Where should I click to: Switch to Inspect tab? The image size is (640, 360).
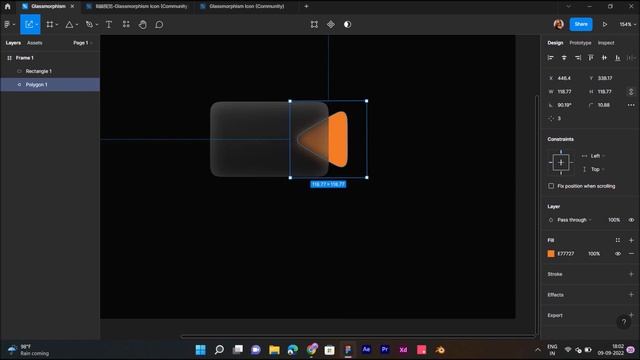[606, 43]
